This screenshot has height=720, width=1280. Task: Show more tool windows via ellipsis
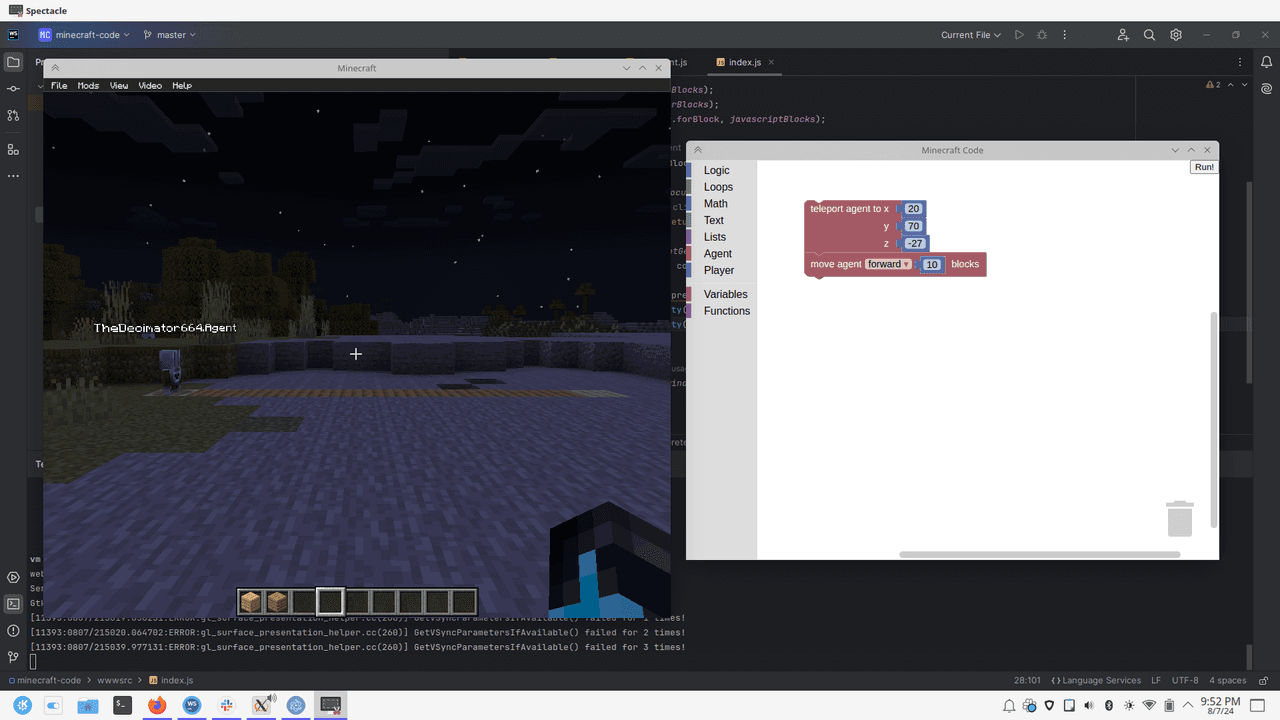(13, 176)
